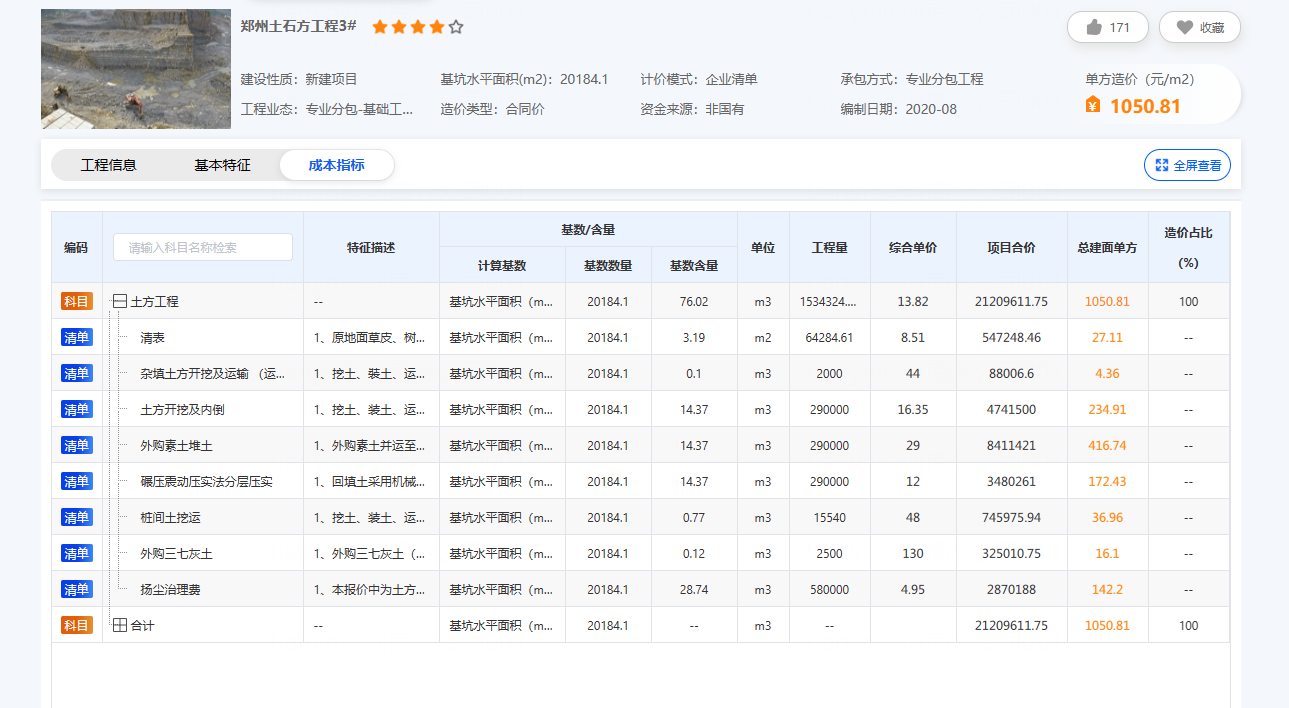Click the 清单 tag on 外购素土堆土 row

[x=77, y=445]
